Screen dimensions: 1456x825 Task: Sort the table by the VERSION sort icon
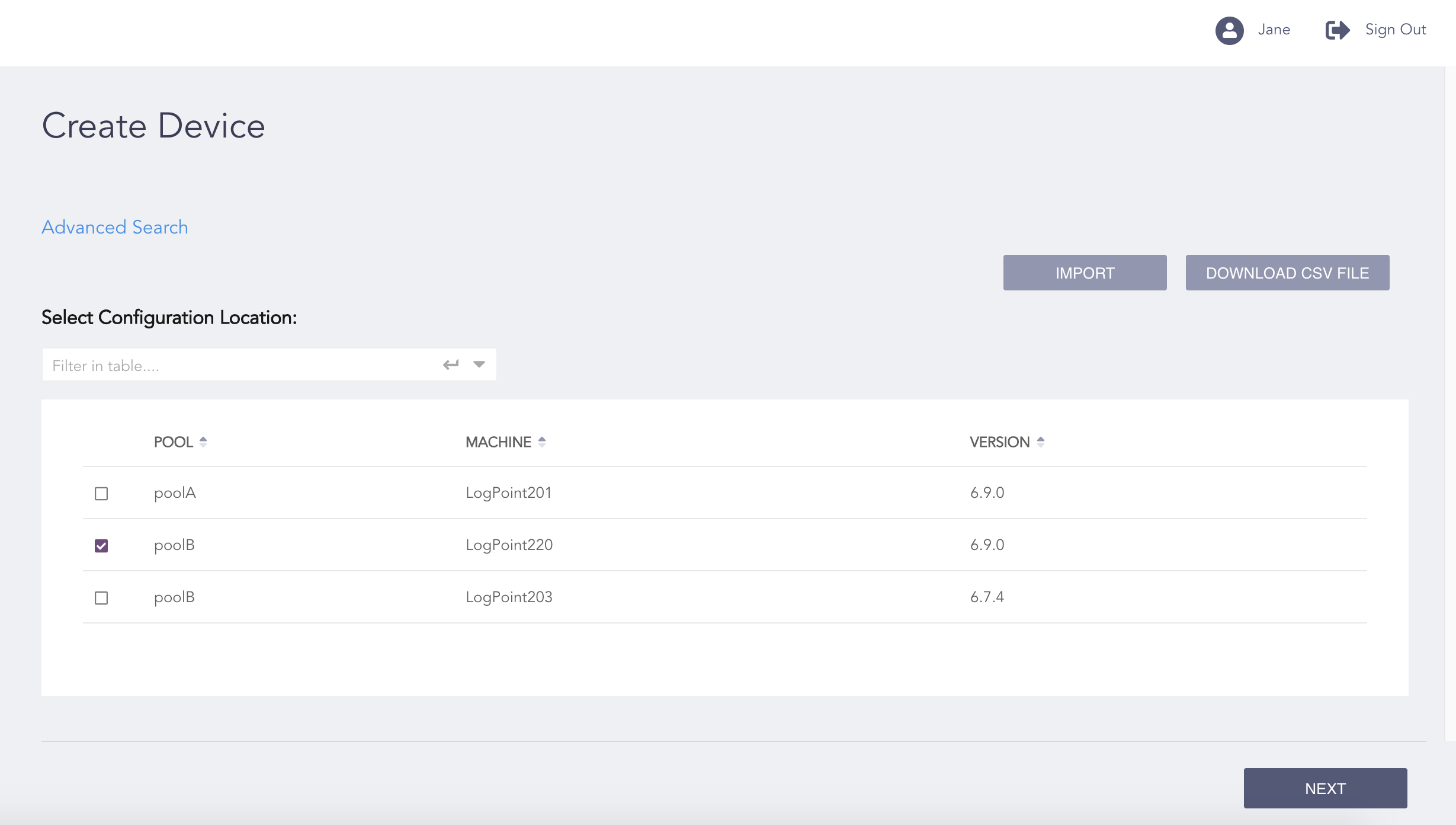coord(1041,442)
